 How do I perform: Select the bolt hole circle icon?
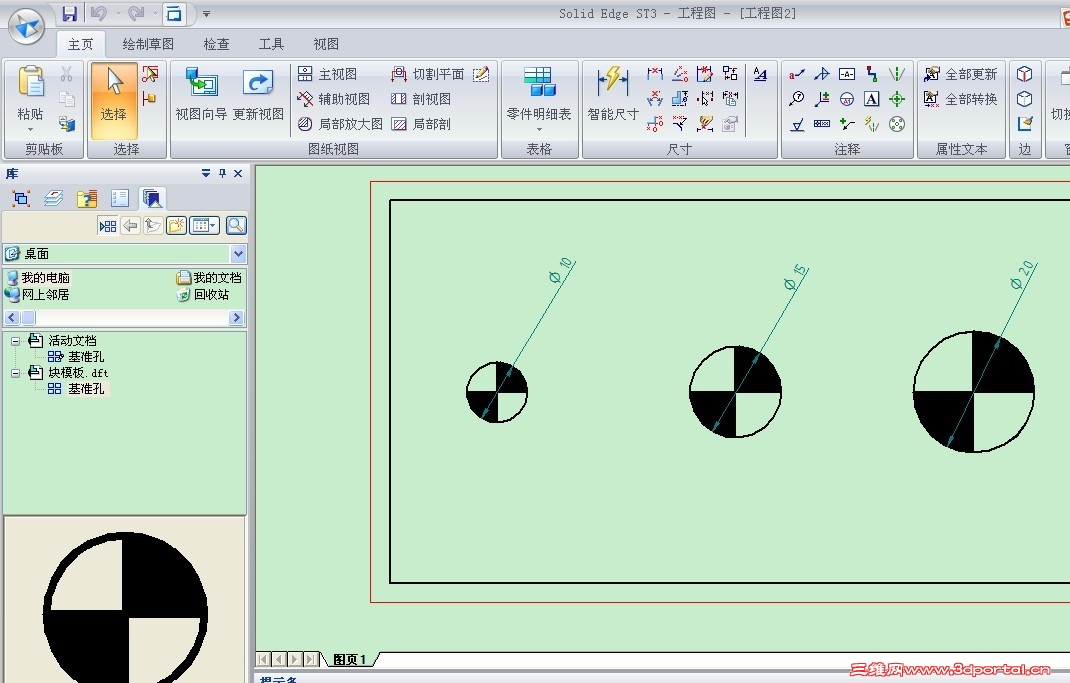[897, 124]
